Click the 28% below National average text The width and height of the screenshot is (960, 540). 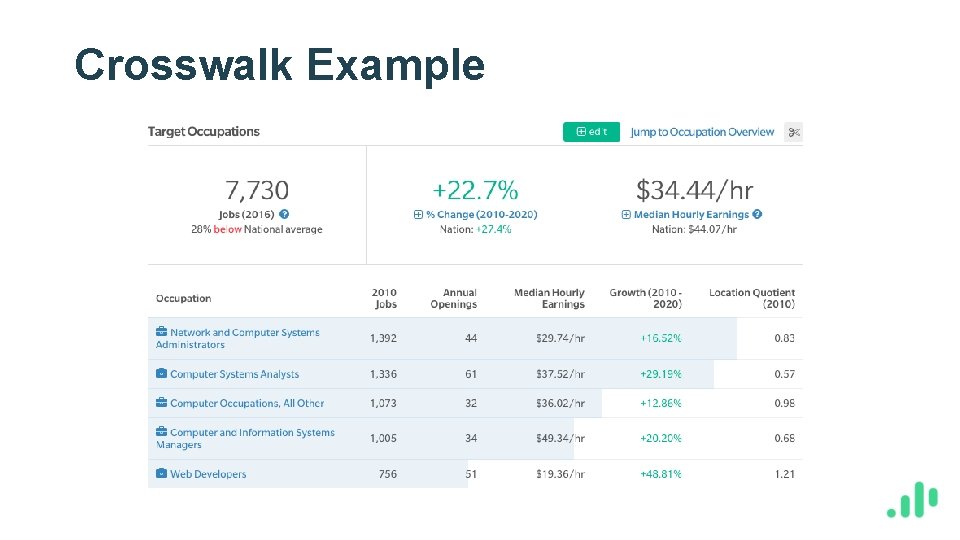coord(257,230)
